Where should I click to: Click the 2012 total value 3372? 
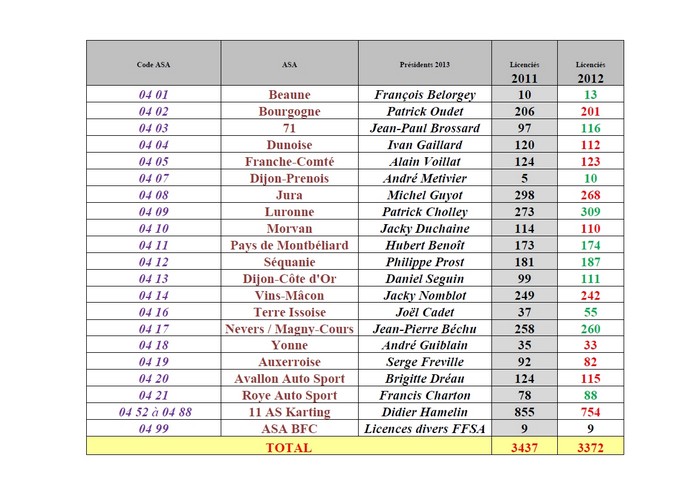point(590,447)
